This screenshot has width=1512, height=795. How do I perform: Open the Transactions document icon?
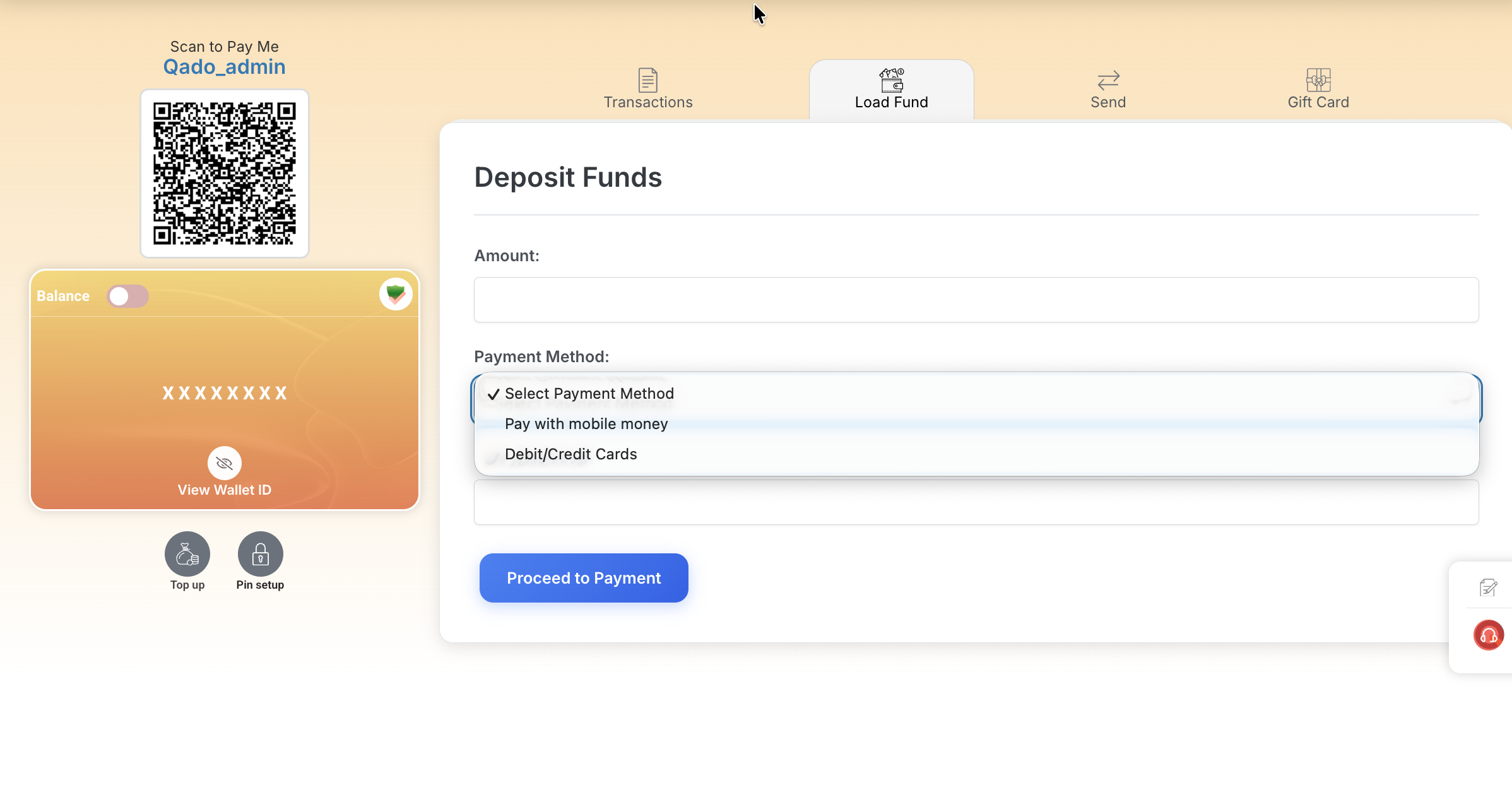[x=648, y=80]
